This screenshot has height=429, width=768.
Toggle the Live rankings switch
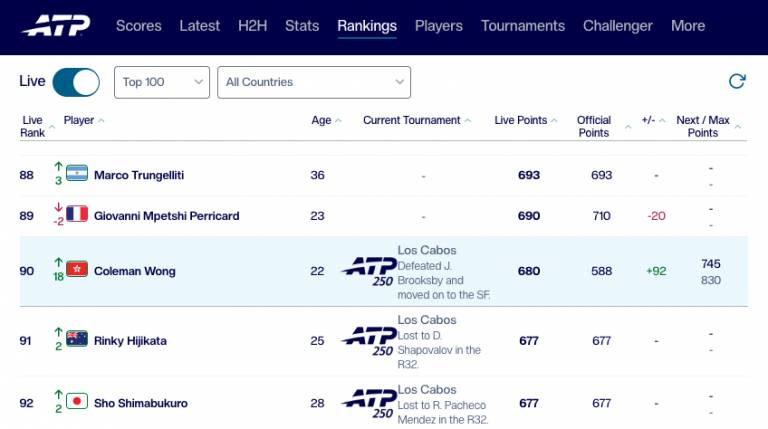[76, 82]
